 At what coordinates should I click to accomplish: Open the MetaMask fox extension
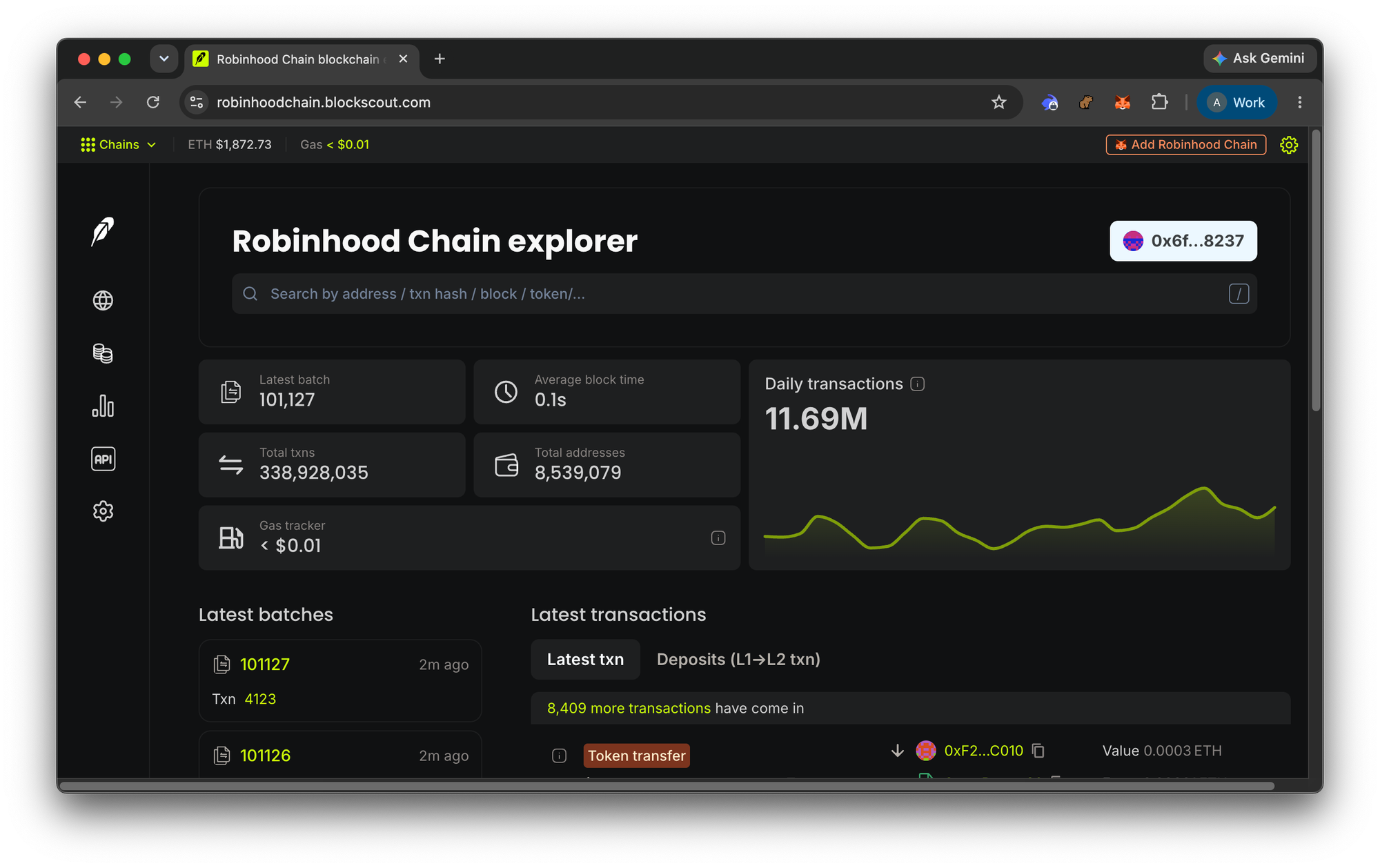(x=1123, y=103)
